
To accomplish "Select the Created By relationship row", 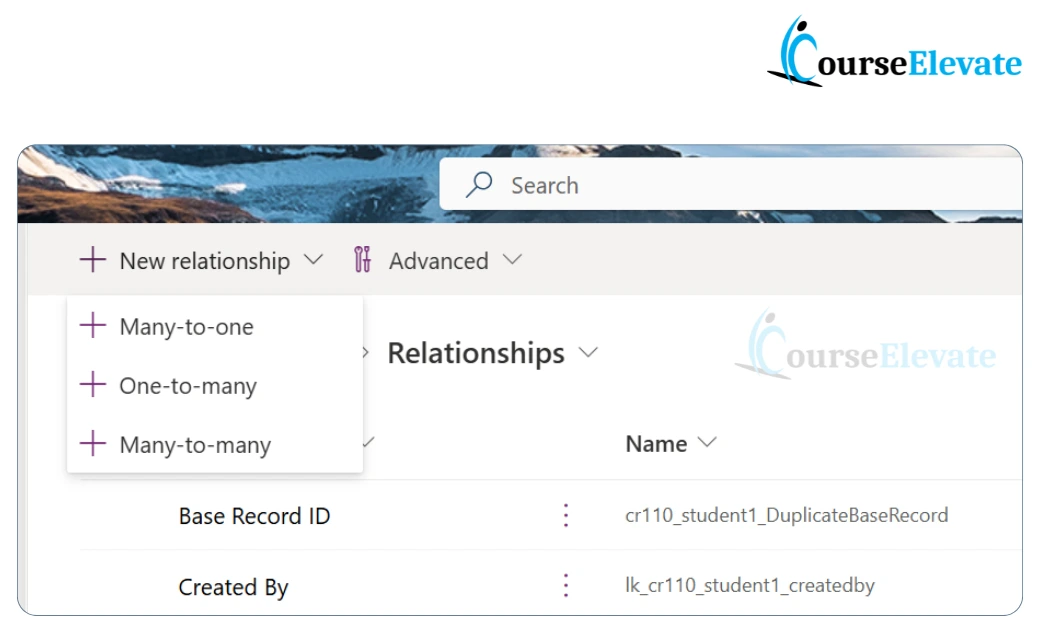I will [233, 587].
